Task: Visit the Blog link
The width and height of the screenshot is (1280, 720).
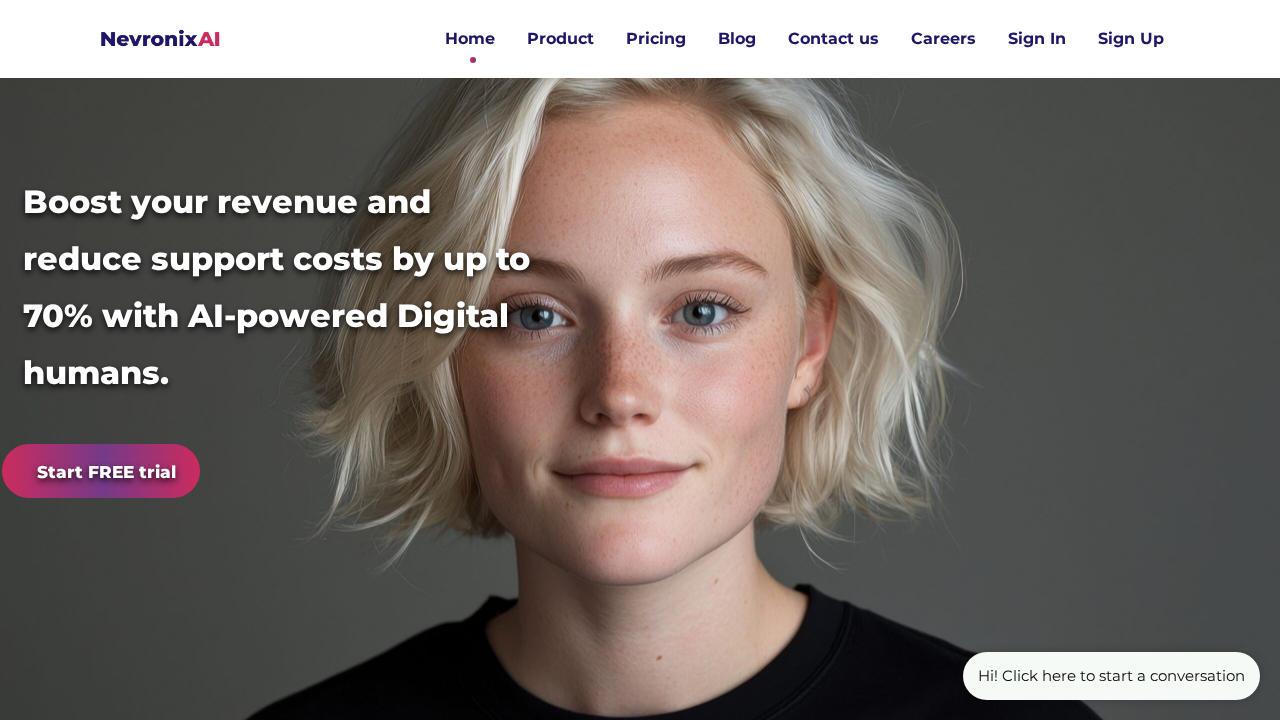Action: (737, 39)
